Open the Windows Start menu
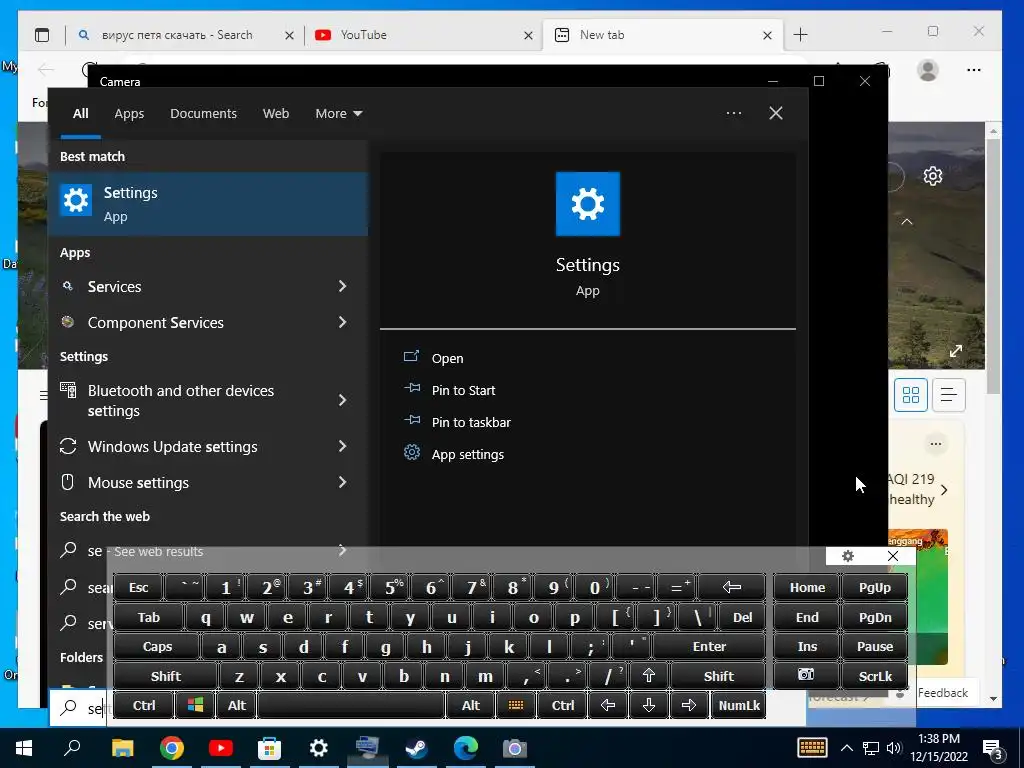Viewport: 1024px width, 768px height. [x=24, y=748]
